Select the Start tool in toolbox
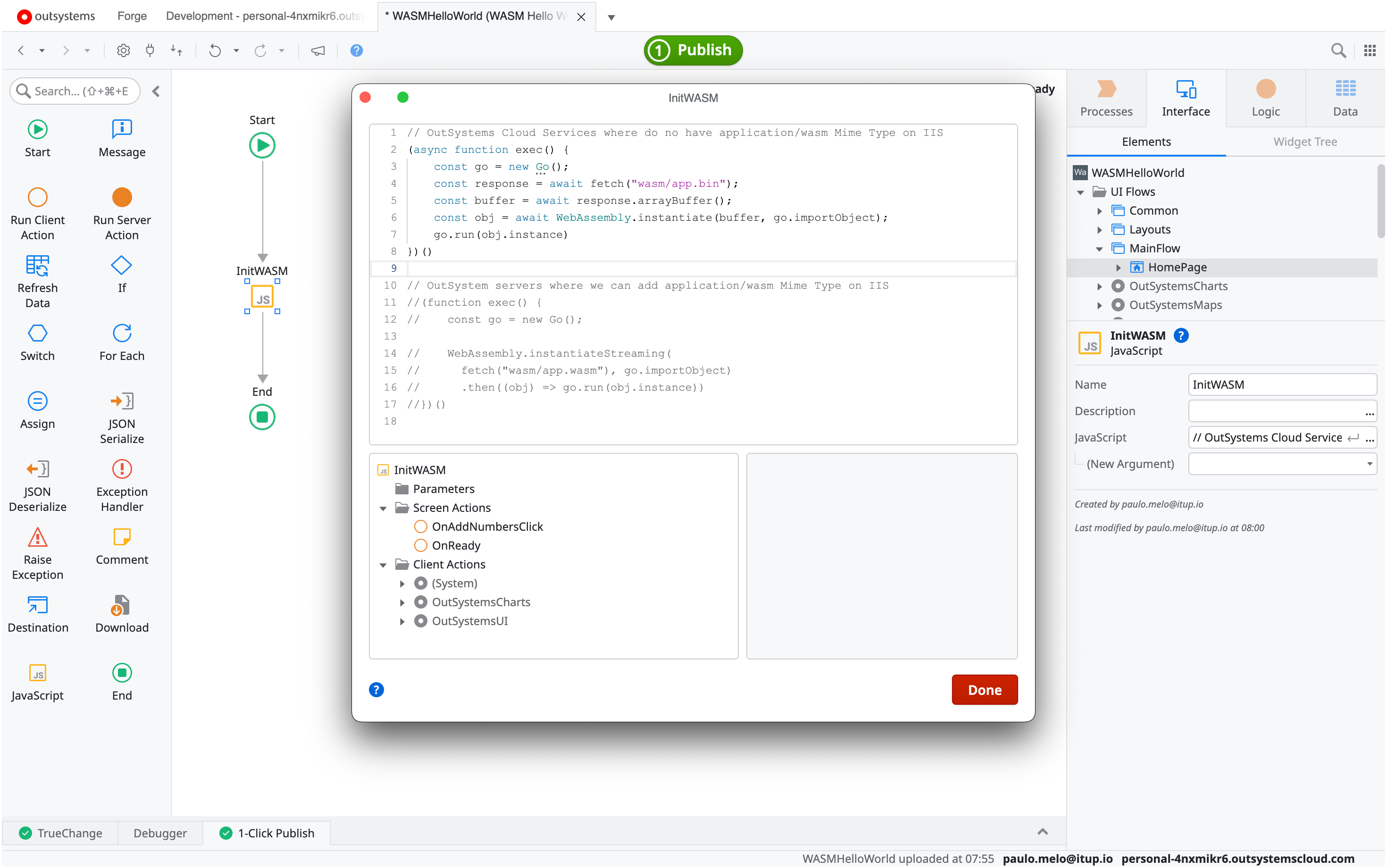 tap(37, 138)
